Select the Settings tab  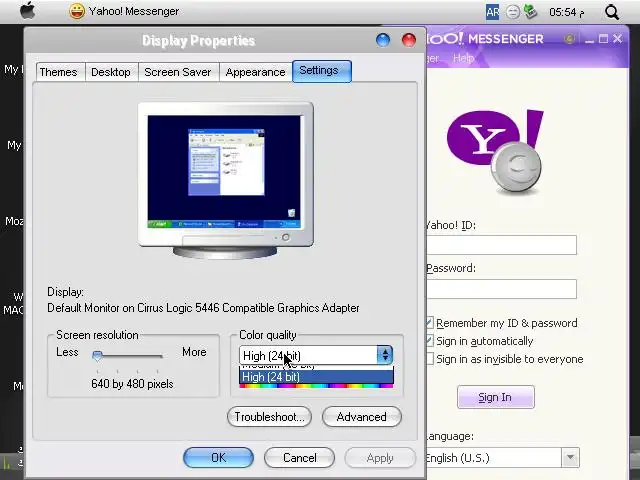click(x=322, y=71)
